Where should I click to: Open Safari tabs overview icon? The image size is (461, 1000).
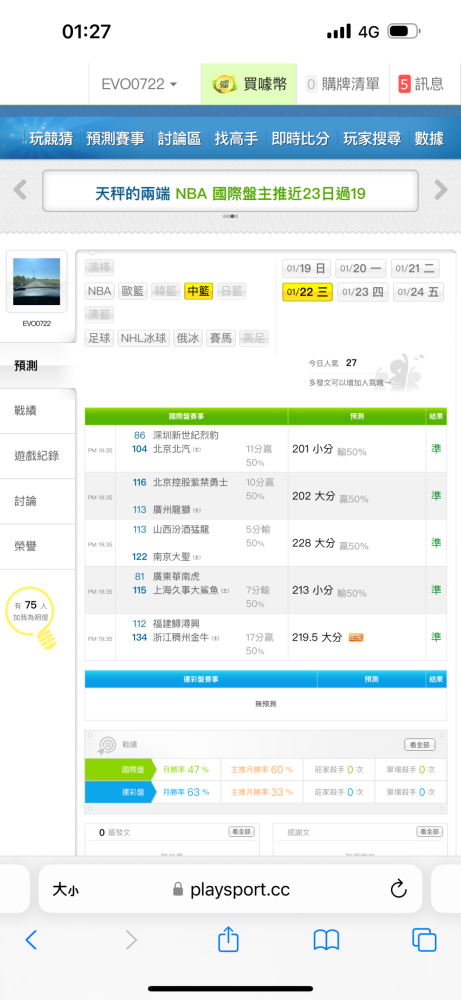pos(424,940)
